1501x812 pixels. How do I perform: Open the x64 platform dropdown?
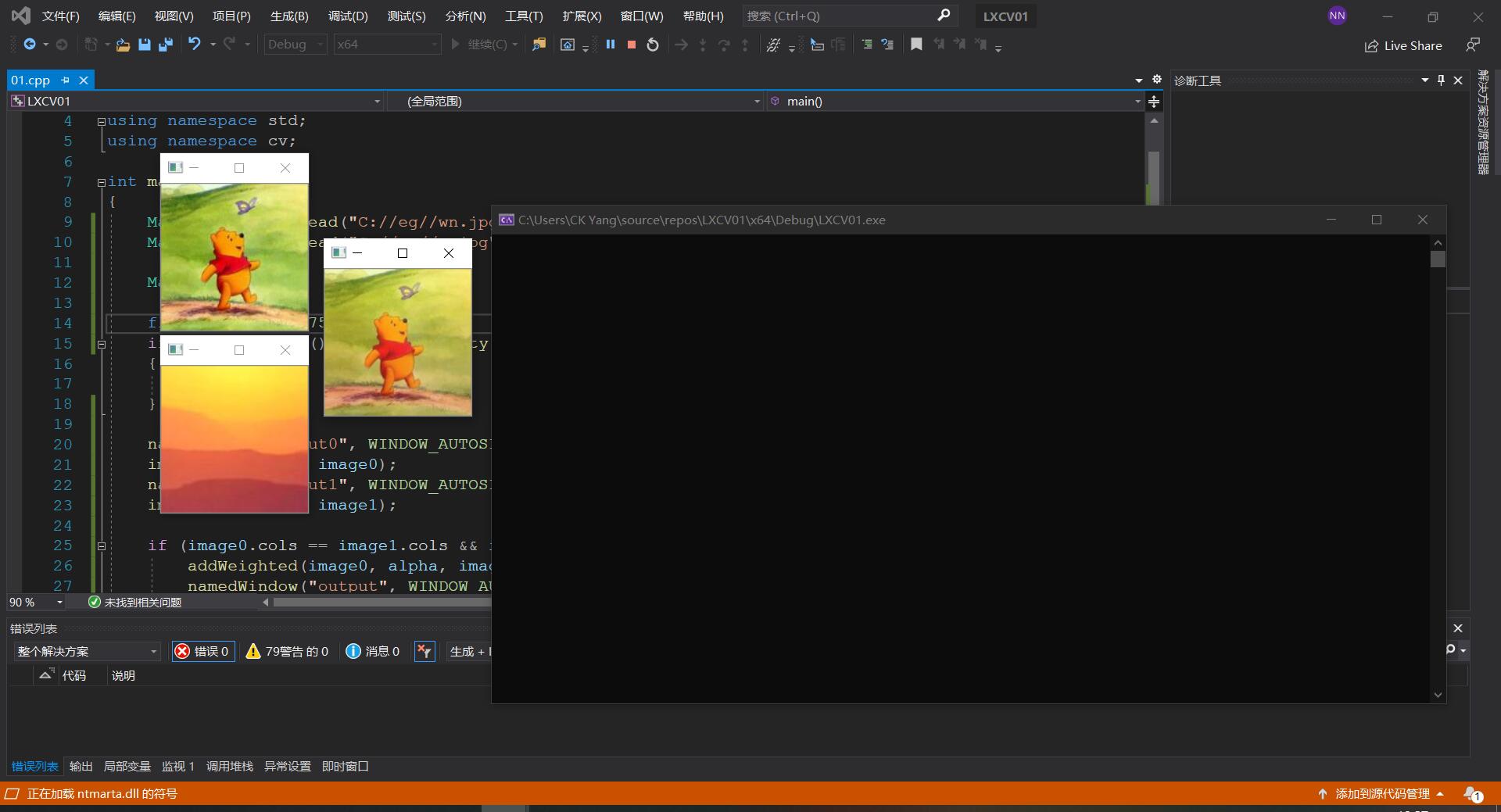pyautogui.click(x=388, y=45)
